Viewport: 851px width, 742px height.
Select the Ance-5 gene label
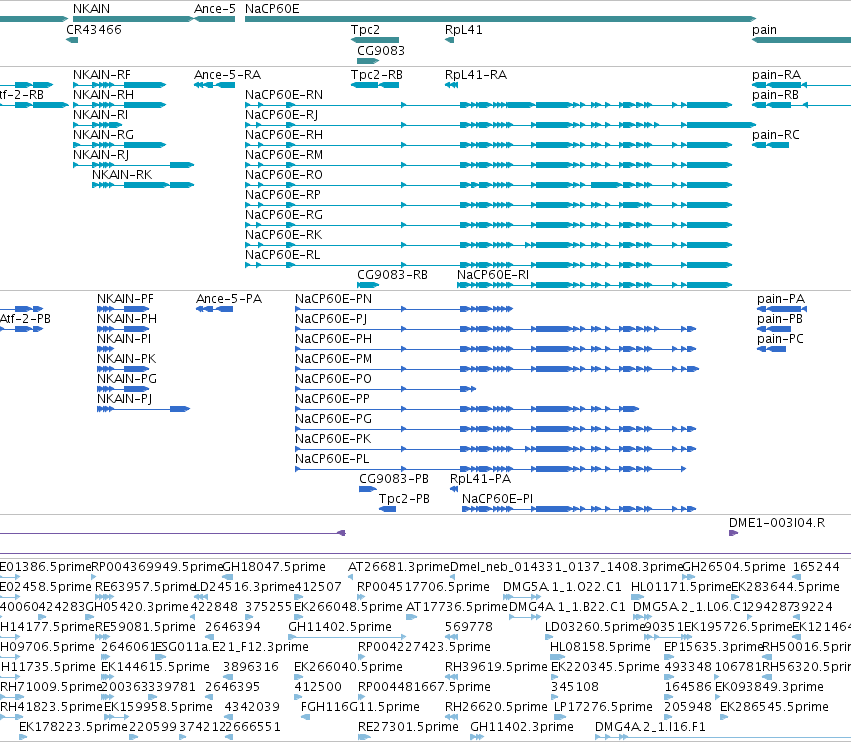[215, 9]
